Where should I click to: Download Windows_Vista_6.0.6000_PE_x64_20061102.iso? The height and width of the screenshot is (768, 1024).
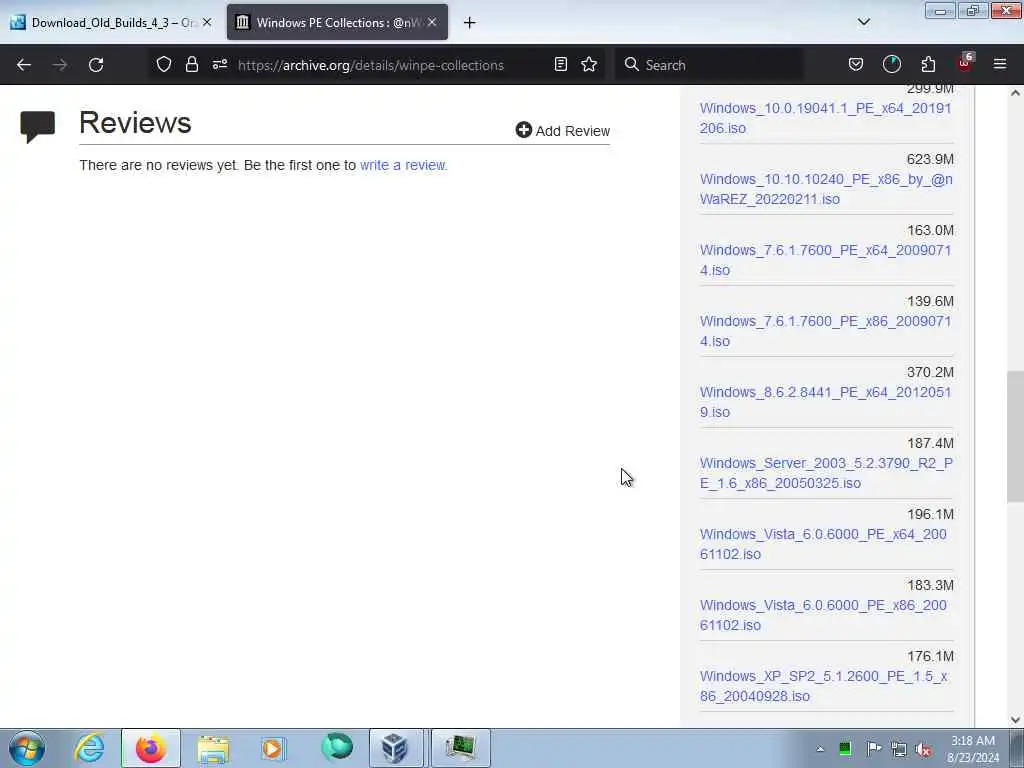[x=823, y=544]
